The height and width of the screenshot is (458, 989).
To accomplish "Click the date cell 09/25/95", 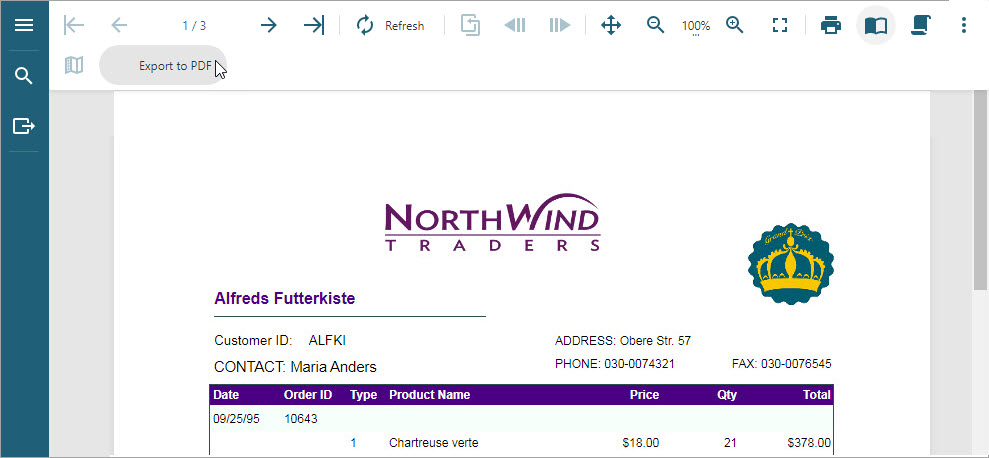I will click(236, 419).
